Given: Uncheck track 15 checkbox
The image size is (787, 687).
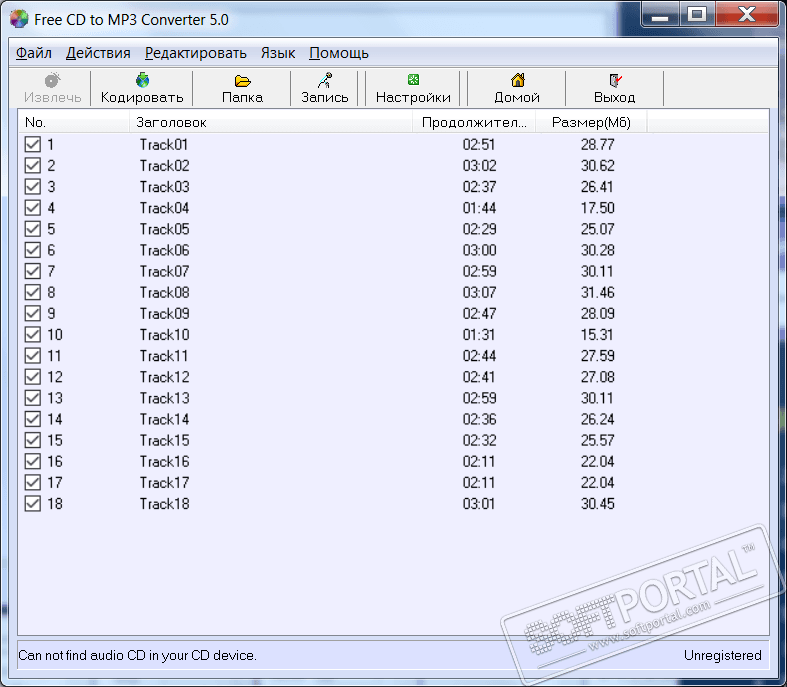Looking at the screenshot, I should click(x=33, y=440).
